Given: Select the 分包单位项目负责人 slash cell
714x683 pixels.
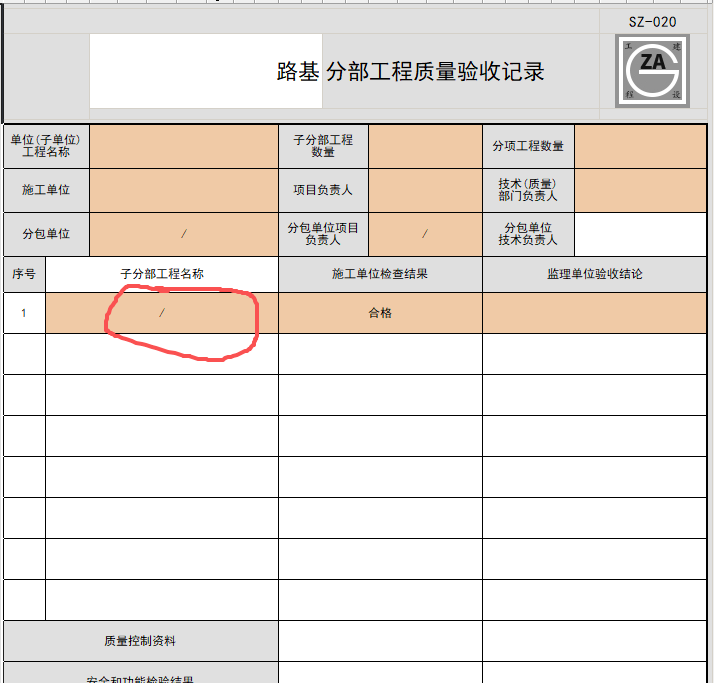Looking at the screenshot, I should pyautogui.click(x=425, y=234).
